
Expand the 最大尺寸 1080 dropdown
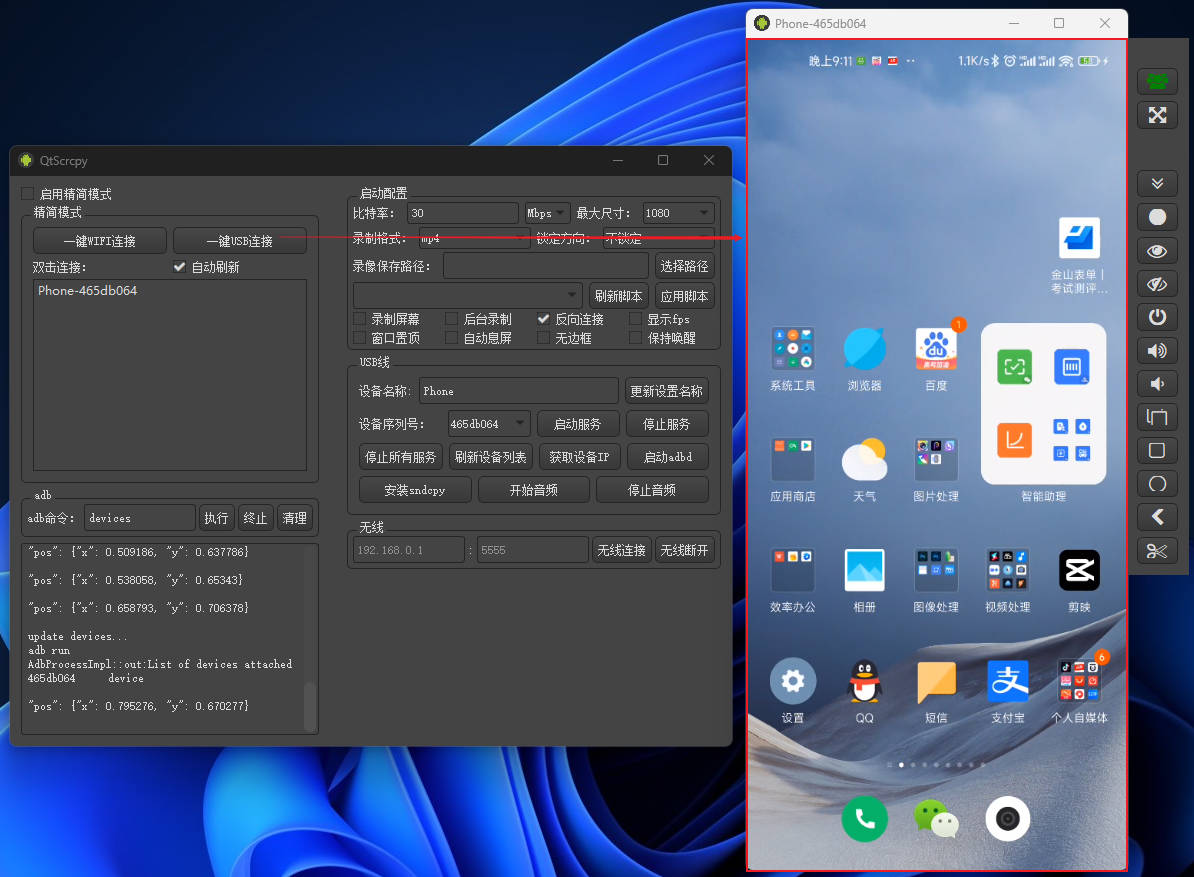pos(678,213)
